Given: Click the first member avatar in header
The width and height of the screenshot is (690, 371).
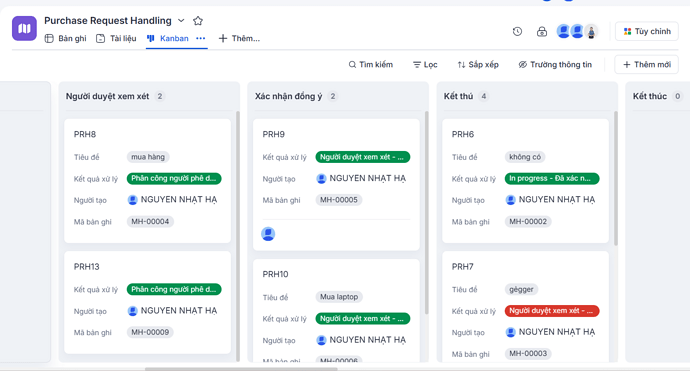Looking at the screenshot, I should point(563,31).
